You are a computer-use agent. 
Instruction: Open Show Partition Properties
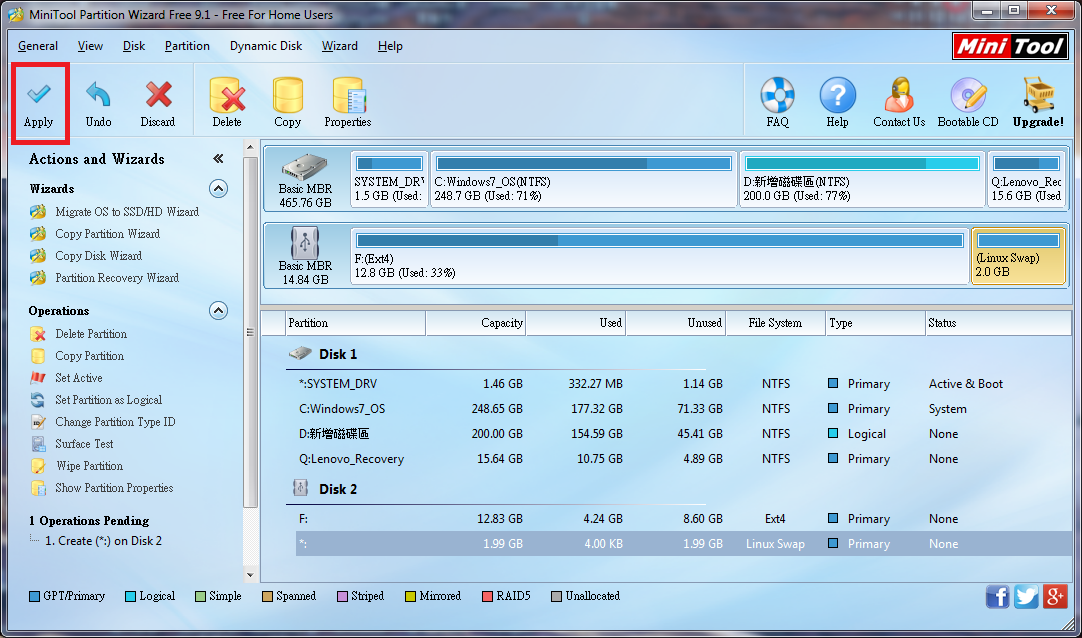(114, 488)
